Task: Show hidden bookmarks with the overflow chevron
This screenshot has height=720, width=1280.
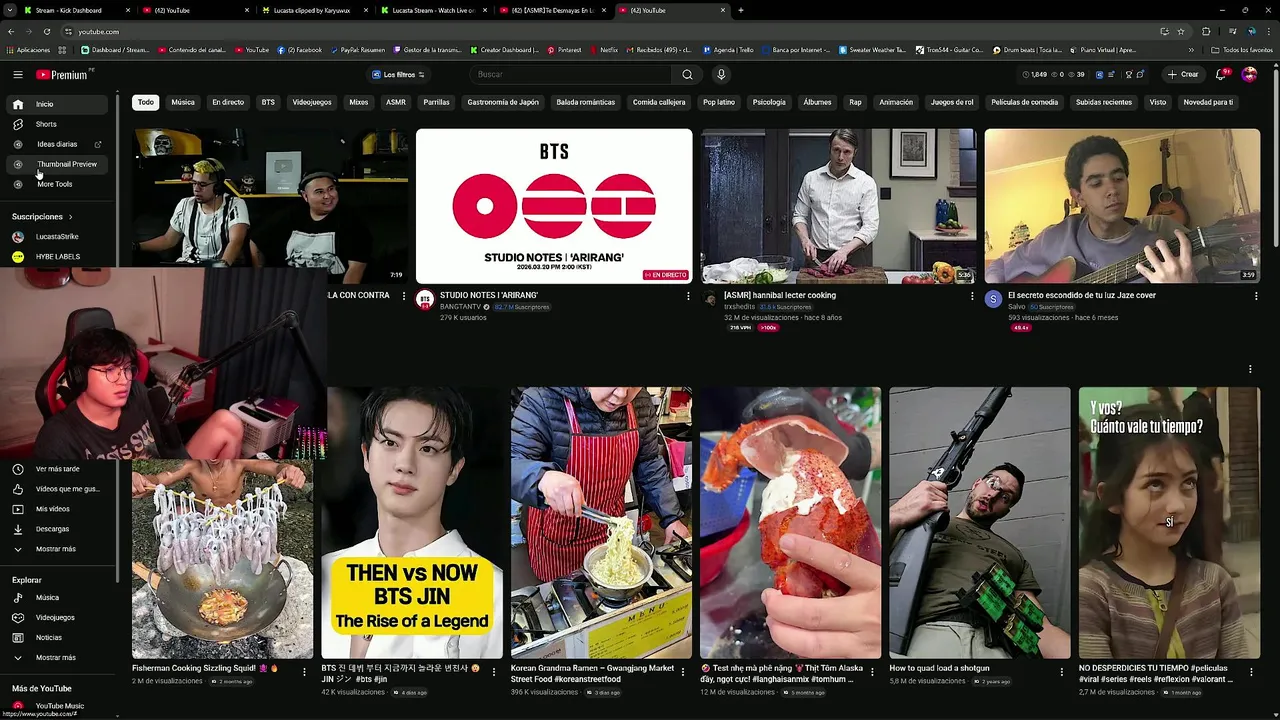Action: click(1191, 50)
